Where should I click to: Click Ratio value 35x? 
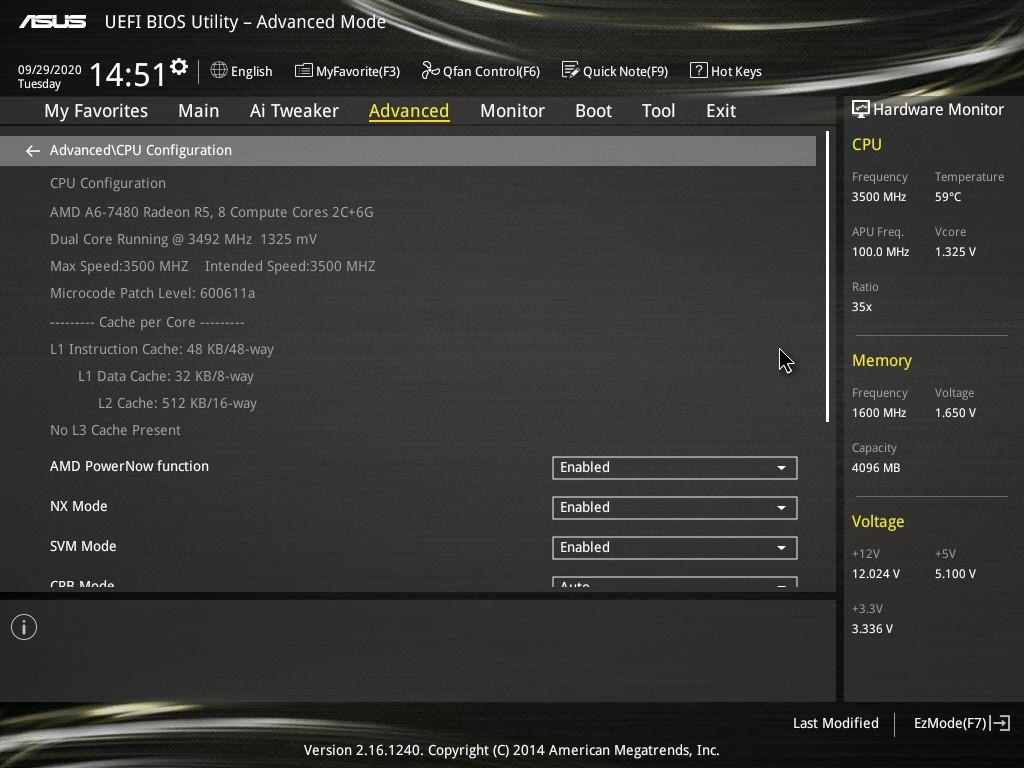point(861,307)
